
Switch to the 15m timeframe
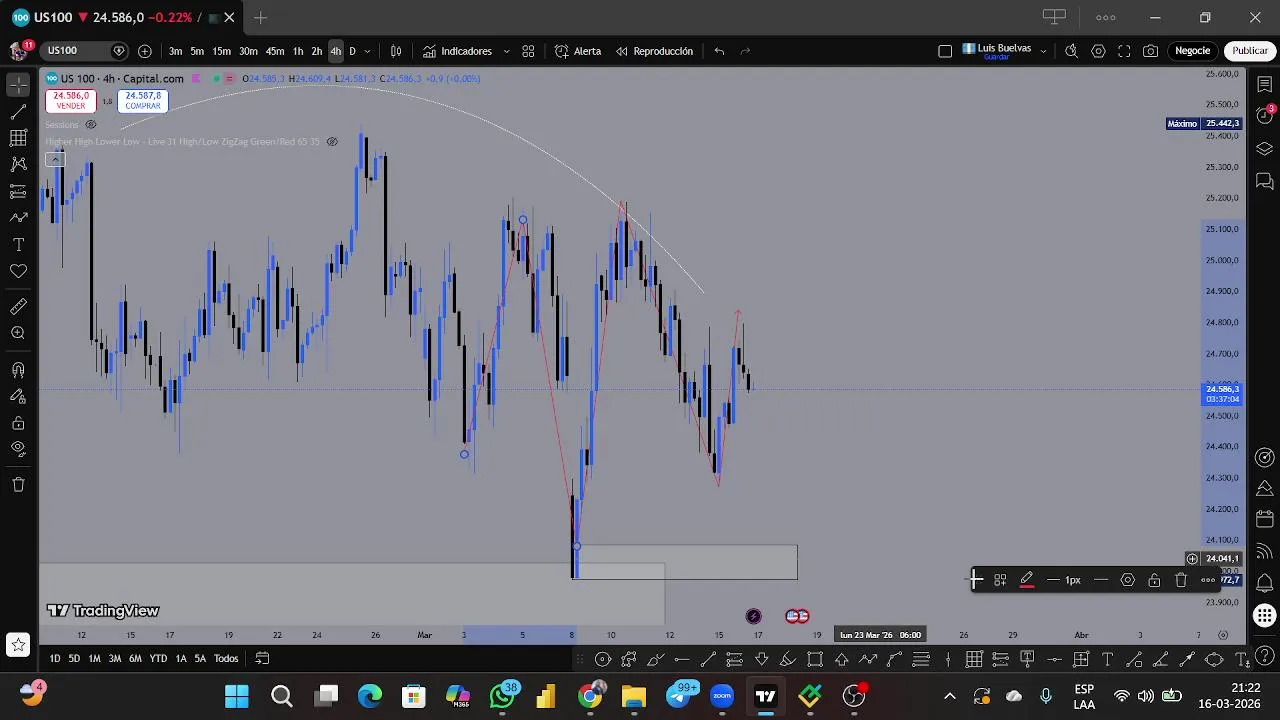[221, 51]
